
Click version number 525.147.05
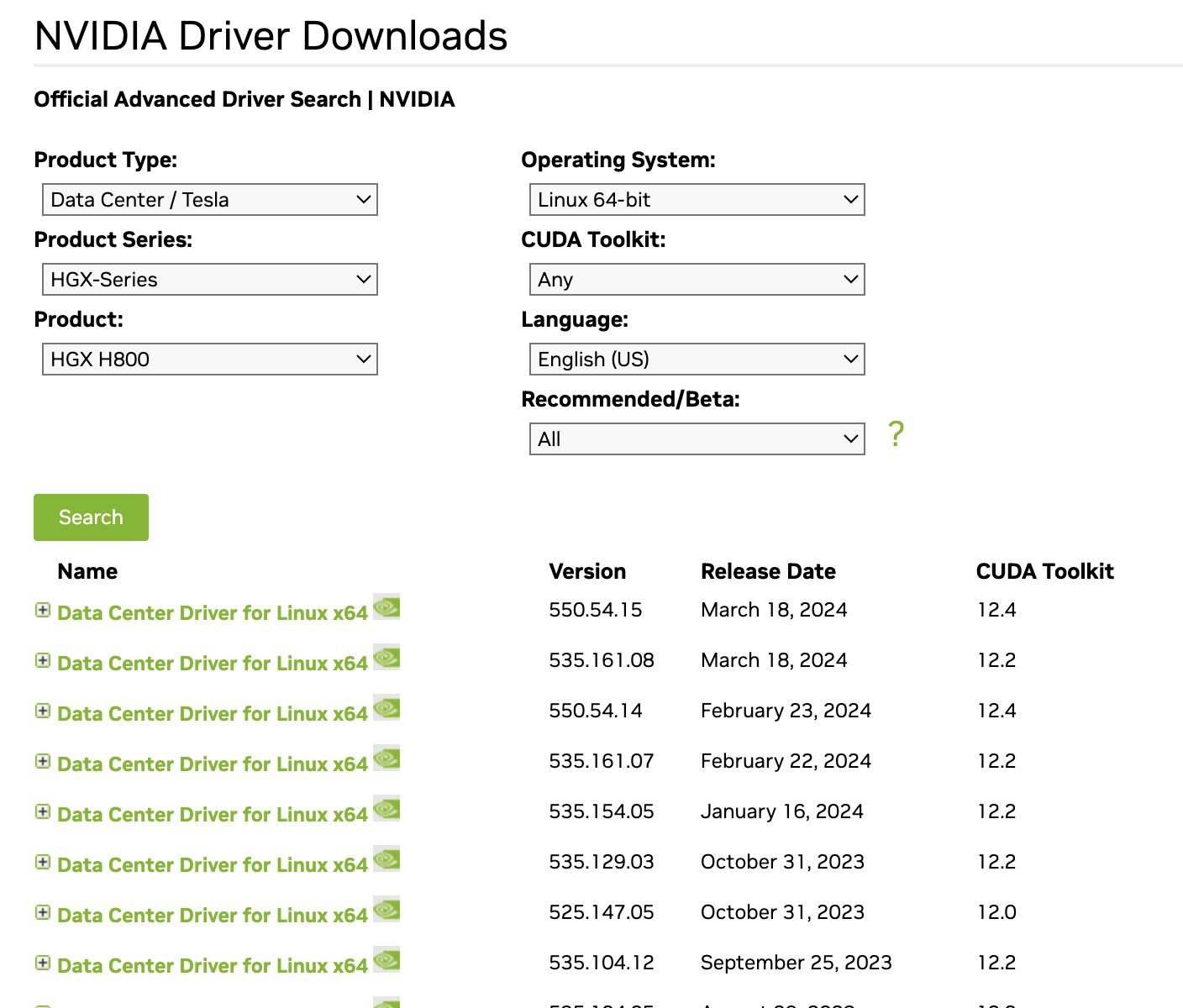(602, 912)
